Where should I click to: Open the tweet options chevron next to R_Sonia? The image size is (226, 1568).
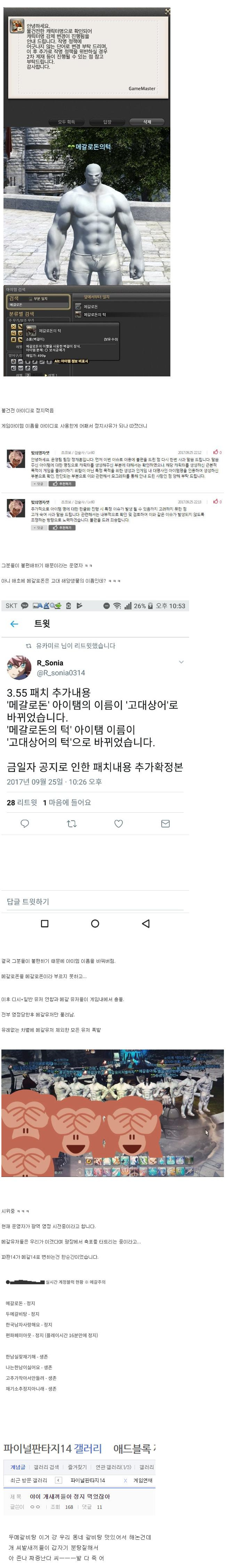(180, 662)
